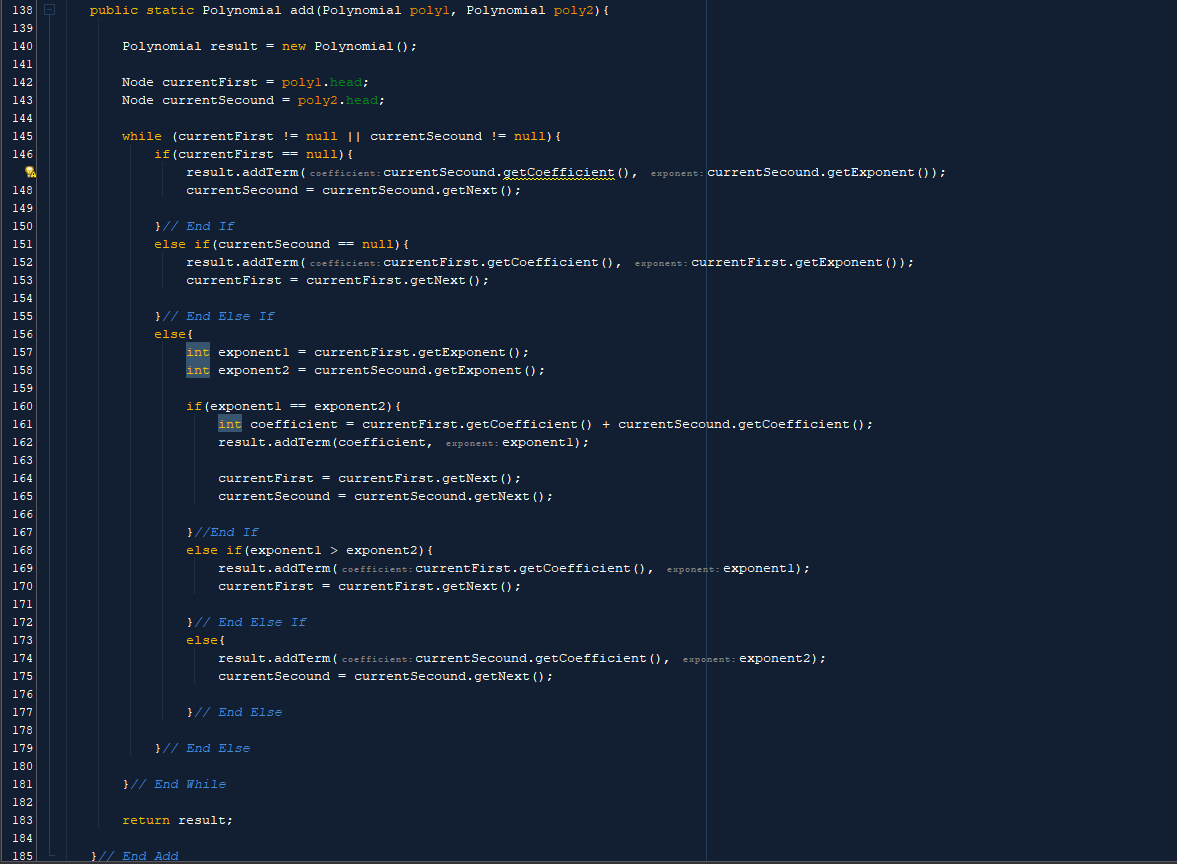Click the 'while' keyword on line 145

[142, 137]
